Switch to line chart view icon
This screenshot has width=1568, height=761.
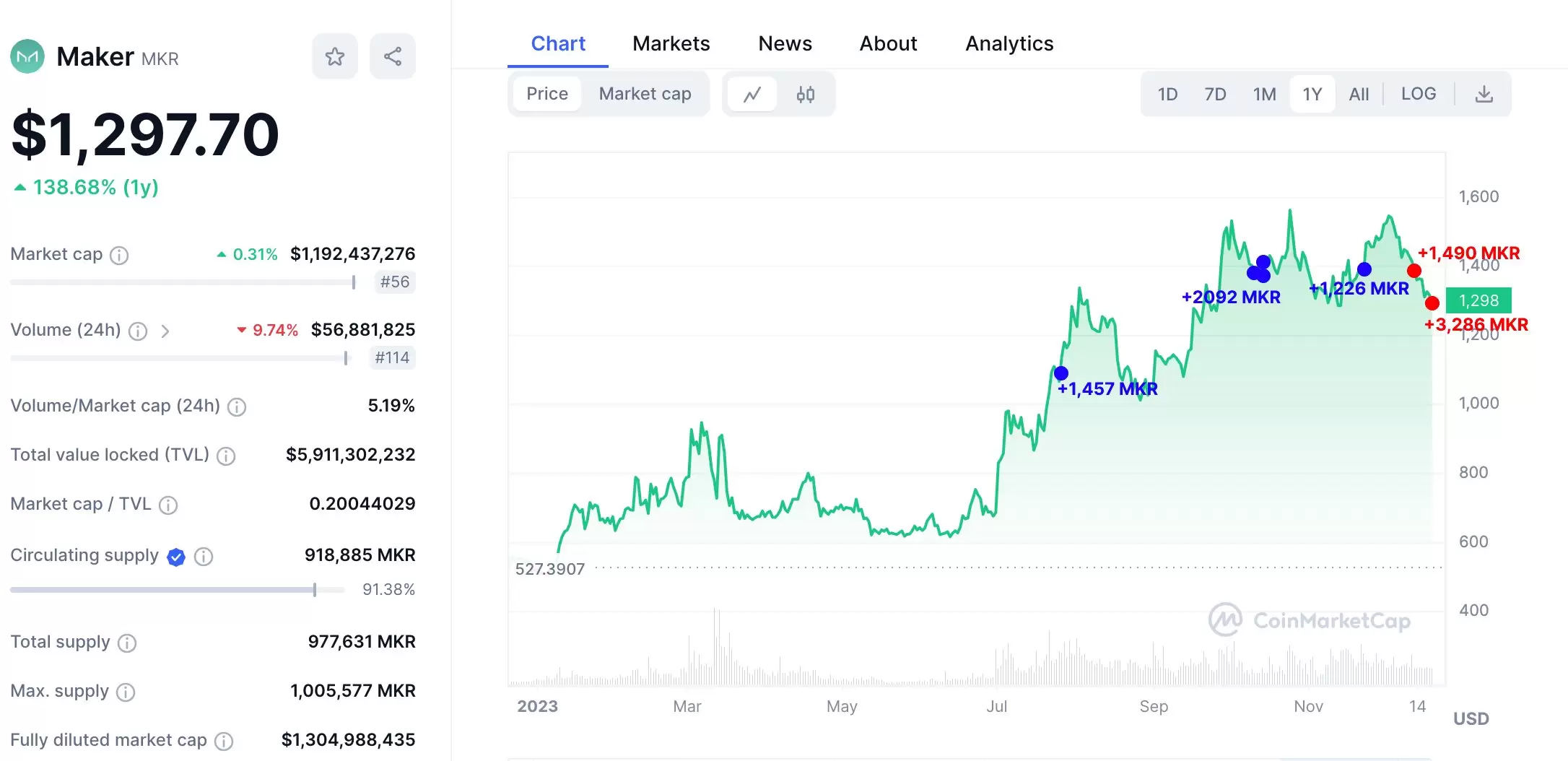click(x=752, y=95)
